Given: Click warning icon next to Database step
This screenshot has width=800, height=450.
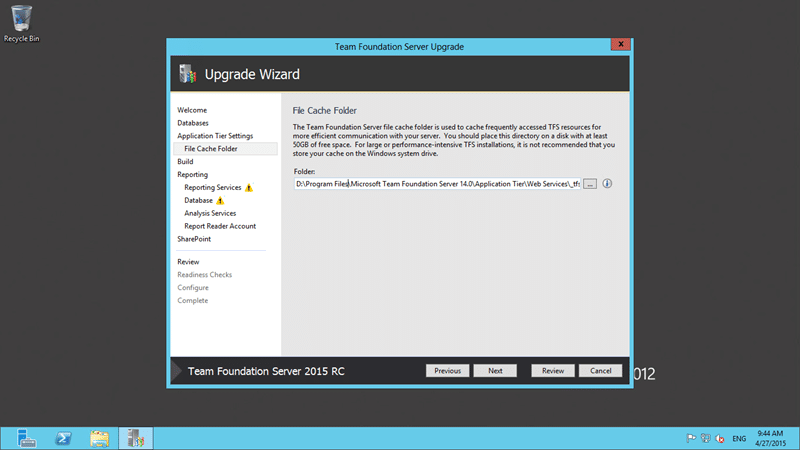Looking at the screenshot, I should point(220,201).
